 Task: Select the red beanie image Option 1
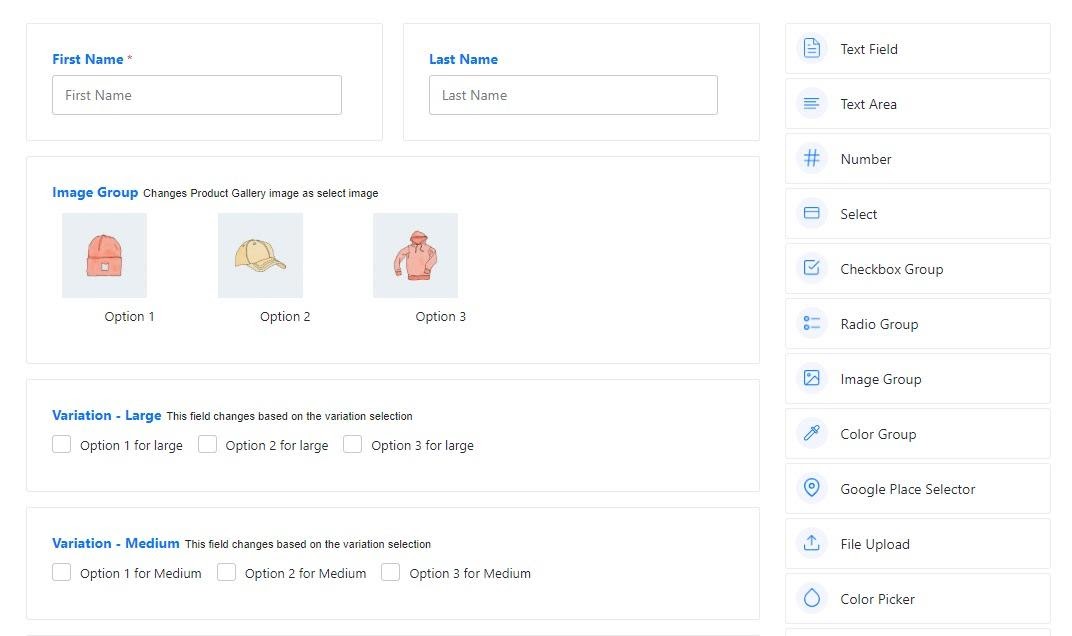coord(105,255)
